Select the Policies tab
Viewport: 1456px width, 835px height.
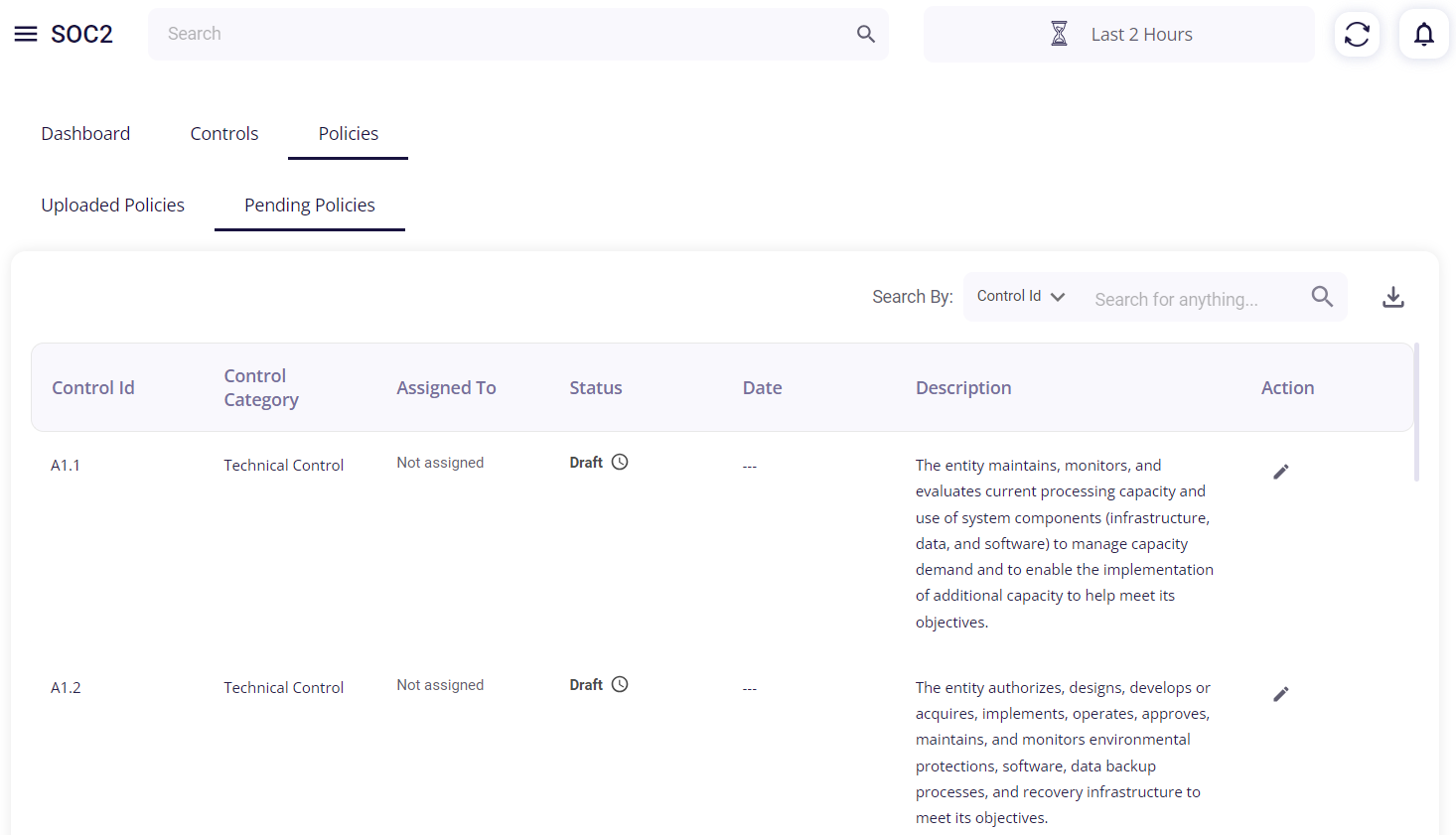[x=348, y=133]
